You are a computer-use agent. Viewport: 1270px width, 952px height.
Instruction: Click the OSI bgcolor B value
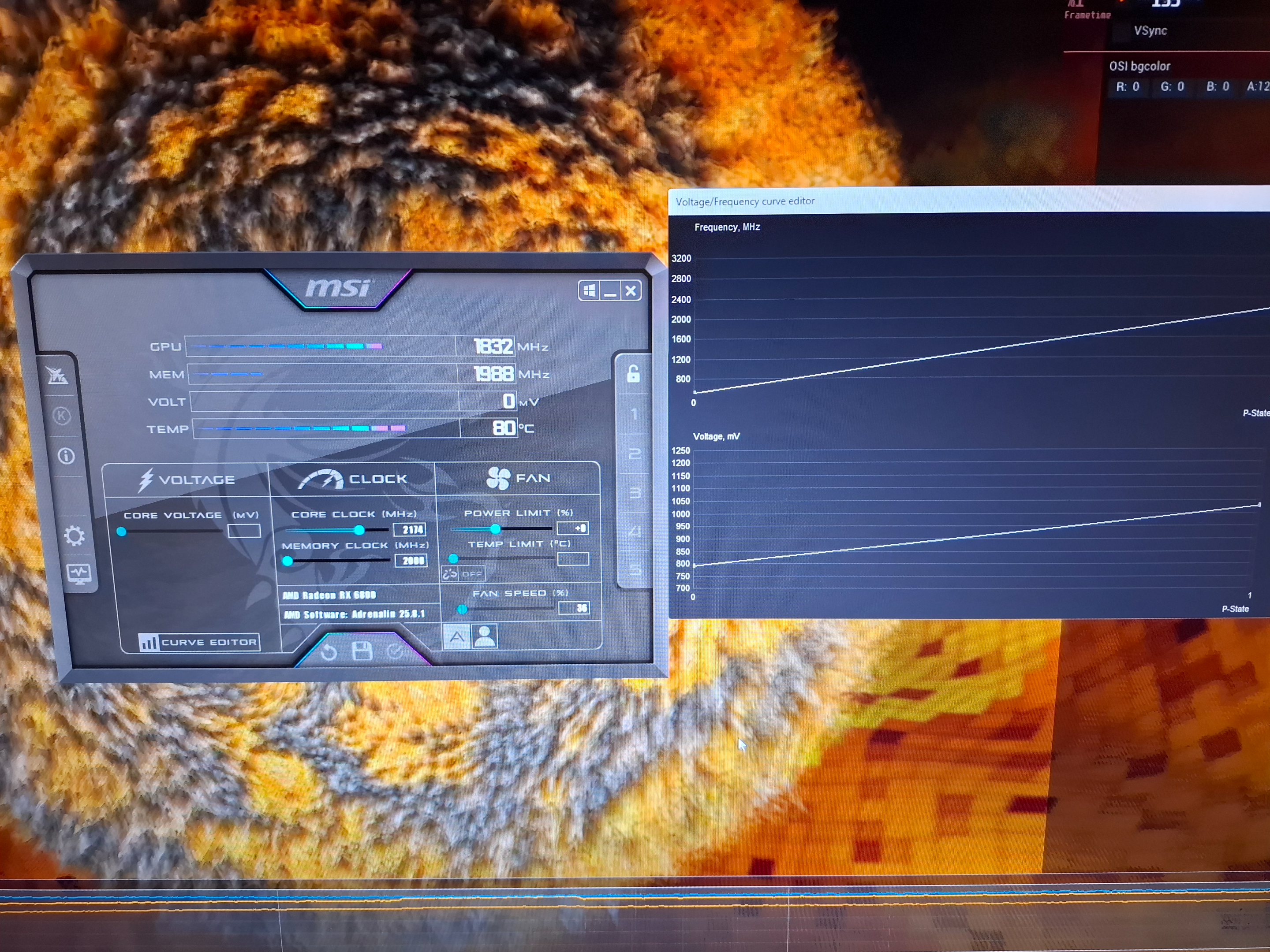coord(1218,87)
